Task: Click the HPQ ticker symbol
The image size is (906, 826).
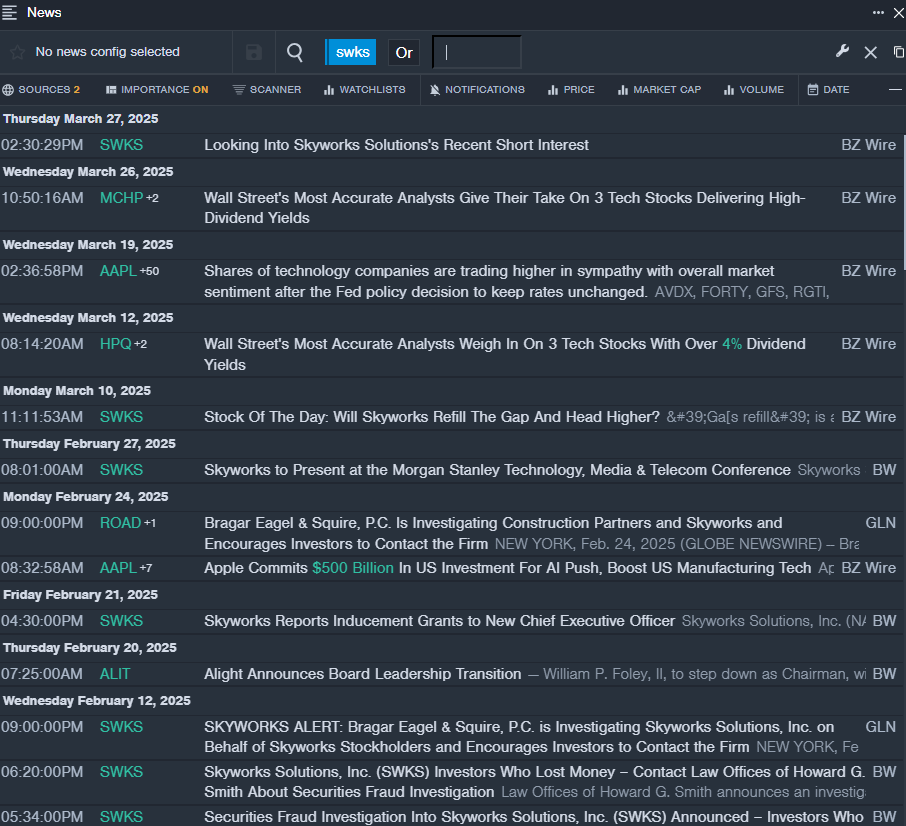Action: [x=116, y=344]
